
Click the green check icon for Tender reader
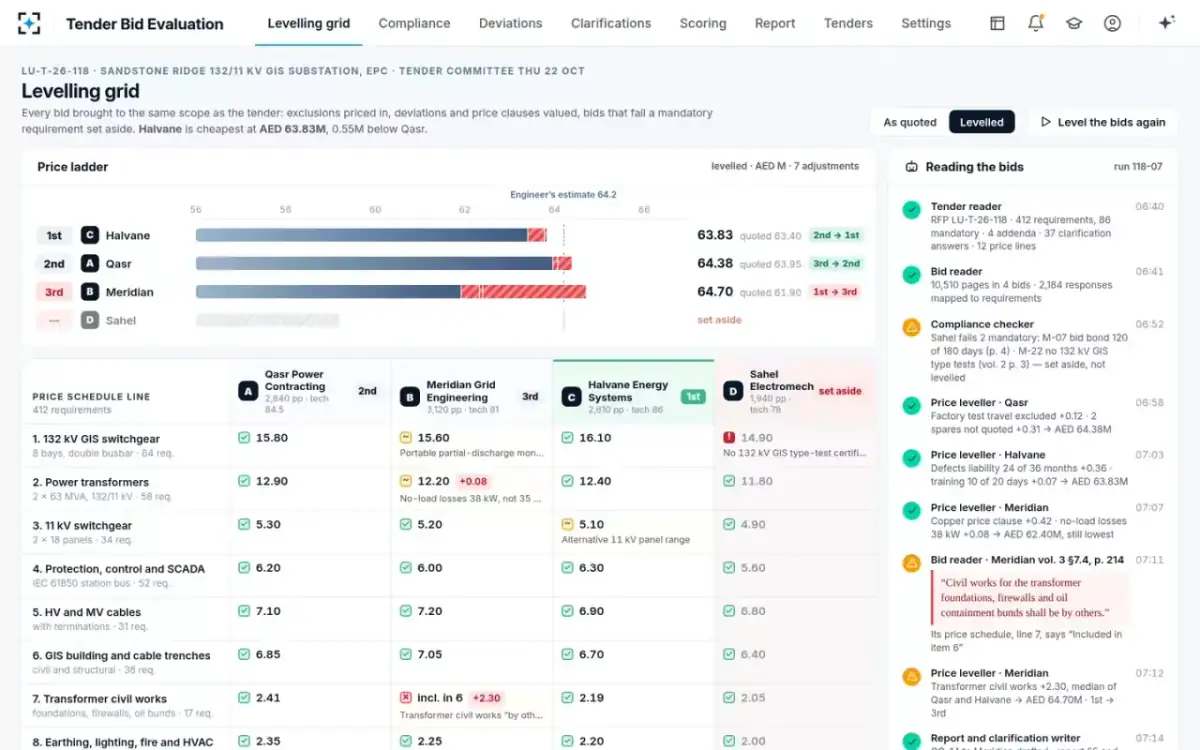point(911,210)
